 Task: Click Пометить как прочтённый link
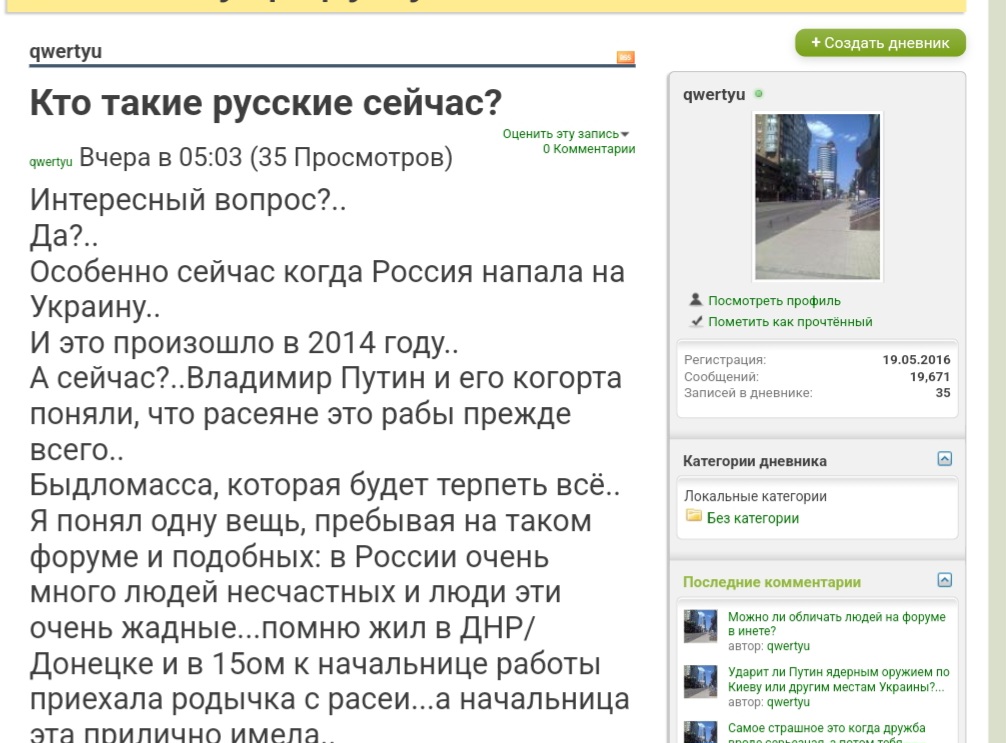790,322
